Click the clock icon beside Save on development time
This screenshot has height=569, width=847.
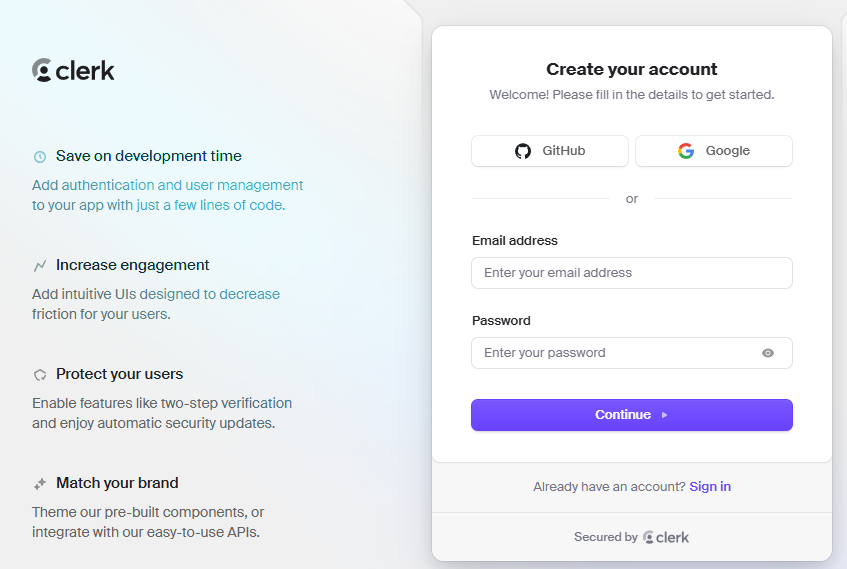(40, 157)
